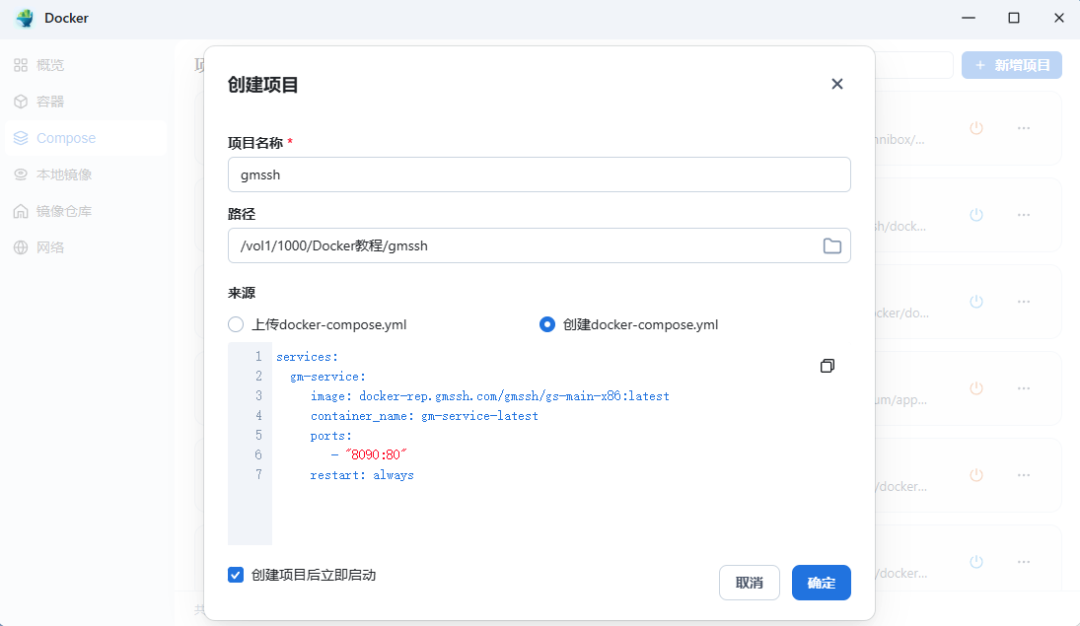Toggle 创建项目后立即启动 checkbox

[x=236, y=575]
